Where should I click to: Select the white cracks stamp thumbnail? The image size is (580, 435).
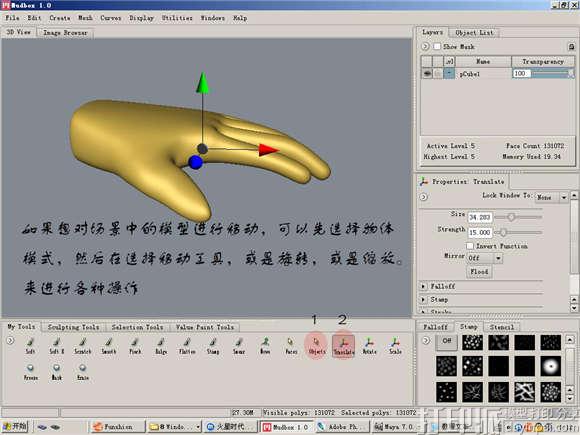pyautogui.click(x=525, y=392)
